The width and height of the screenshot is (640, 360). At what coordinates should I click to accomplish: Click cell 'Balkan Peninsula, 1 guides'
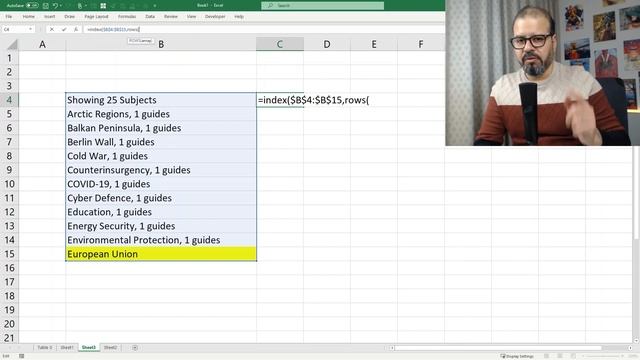coord(161,128)
